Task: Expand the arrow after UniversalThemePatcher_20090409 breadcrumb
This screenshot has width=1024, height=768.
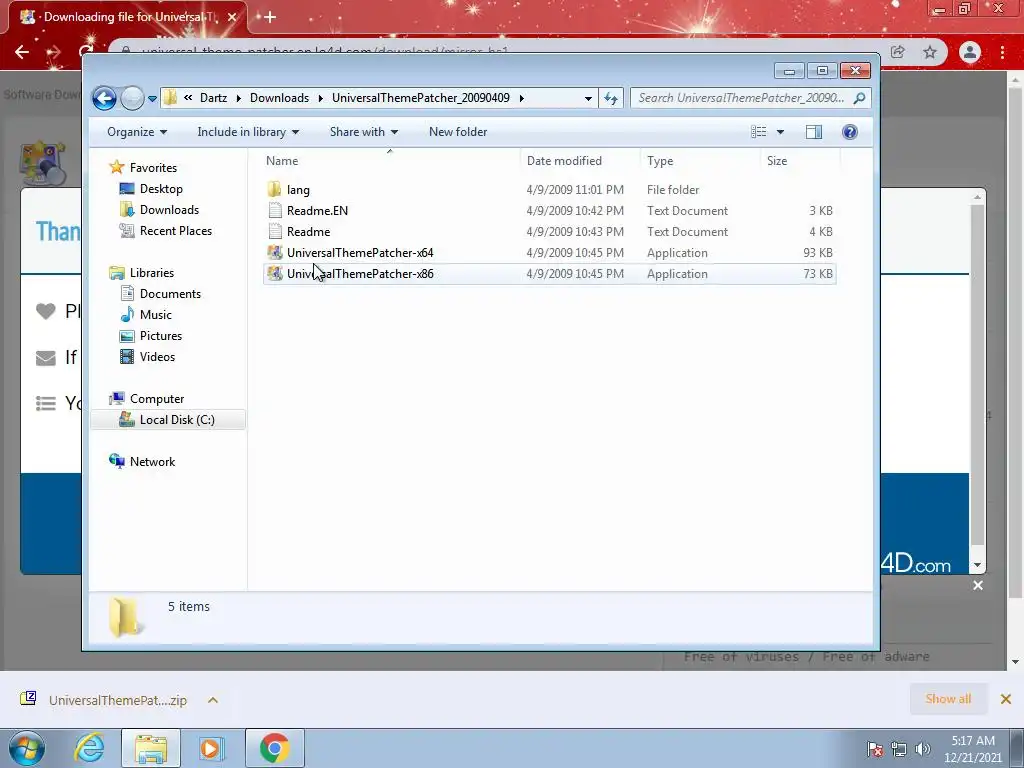Action: click(x=521, y=98)
